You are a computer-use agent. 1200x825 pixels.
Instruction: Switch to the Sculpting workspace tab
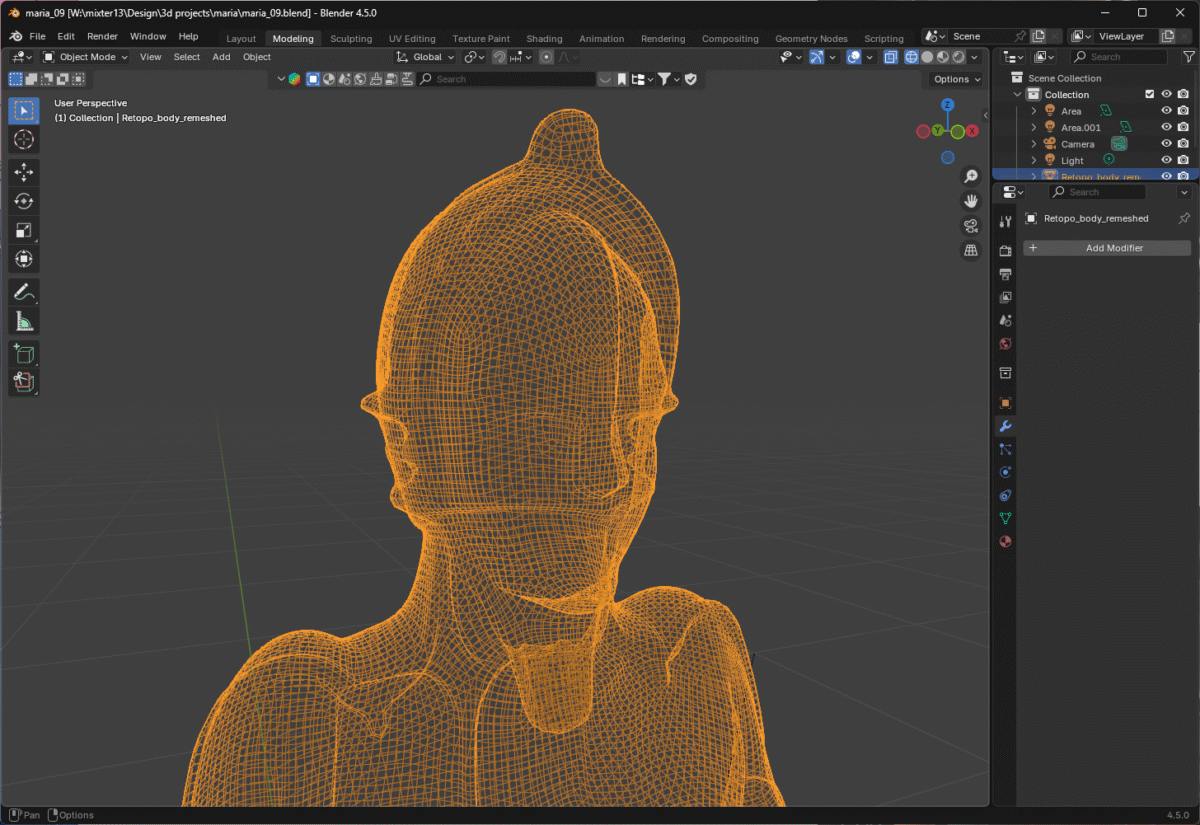[x=351, y=39]
